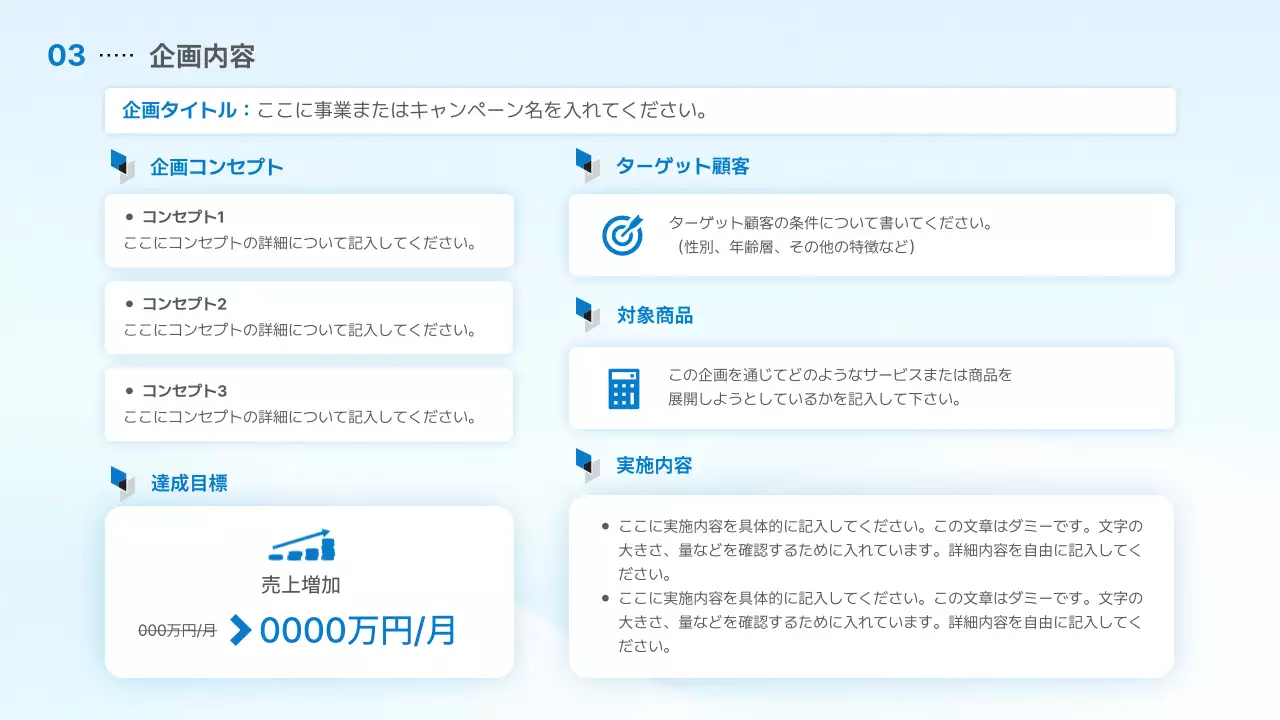Select the calculator icon in 対象商品 card
Viewport: 1280px width, 720px height.
click(x=623, y=389)
